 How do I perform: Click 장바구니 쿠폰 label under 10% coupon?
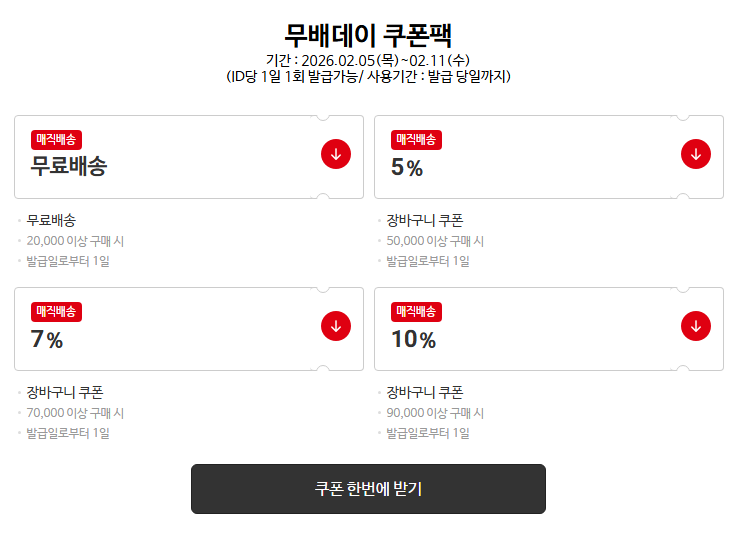click(425, 392)
